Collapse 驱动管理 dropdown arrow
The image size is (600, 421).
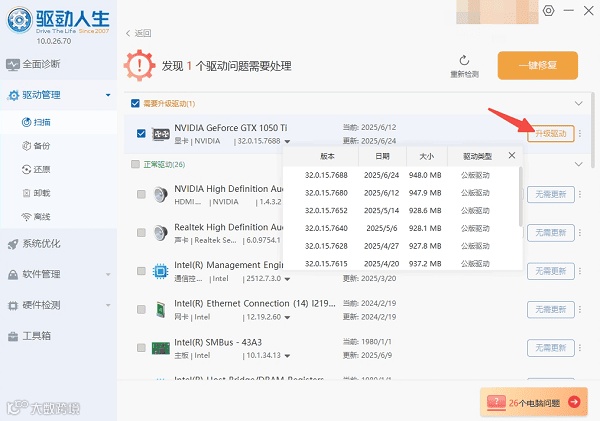[108, 95]
